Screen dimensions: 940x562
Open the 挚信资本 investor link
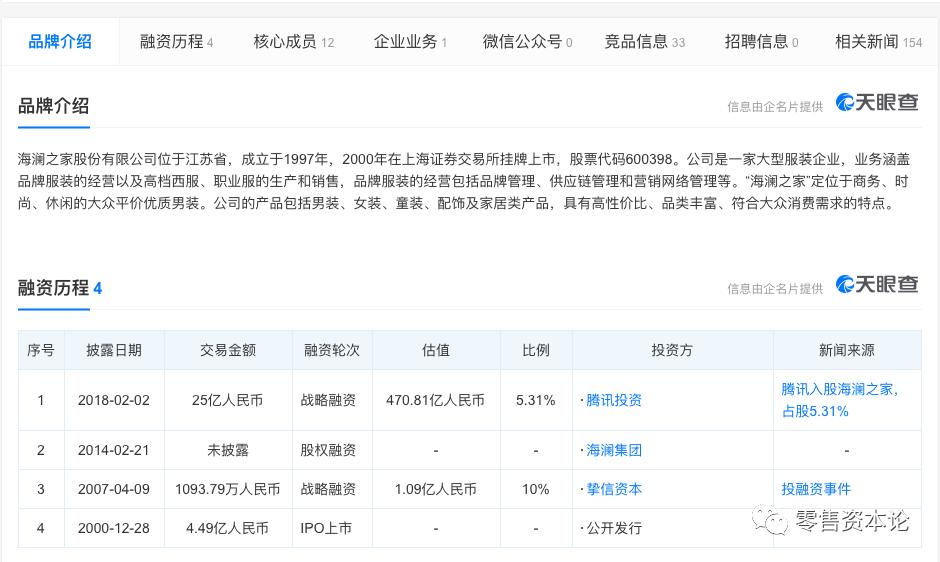point(614,489)
